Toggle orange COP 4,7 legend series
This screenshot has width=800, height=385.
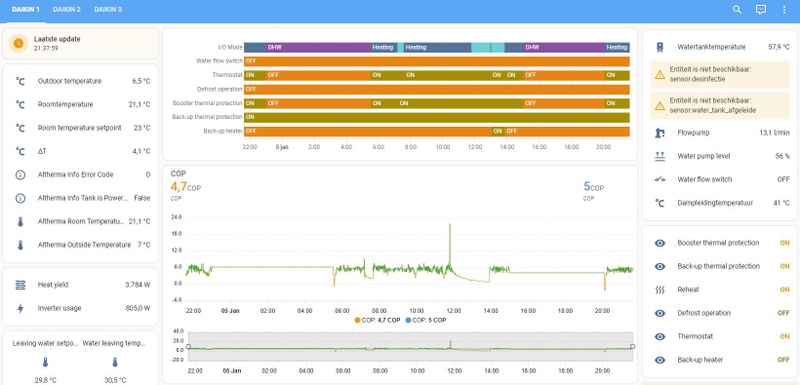pyautogui.click(x=377, y=320)
